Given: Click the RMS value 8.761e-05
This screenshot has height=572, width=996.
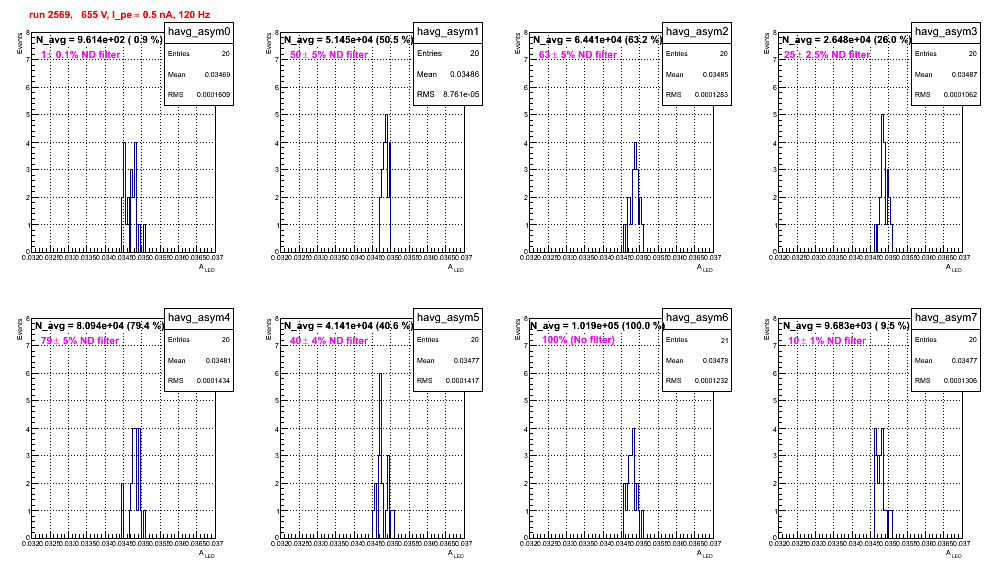Looking at the screenshot, I should [x=461, y=95].
